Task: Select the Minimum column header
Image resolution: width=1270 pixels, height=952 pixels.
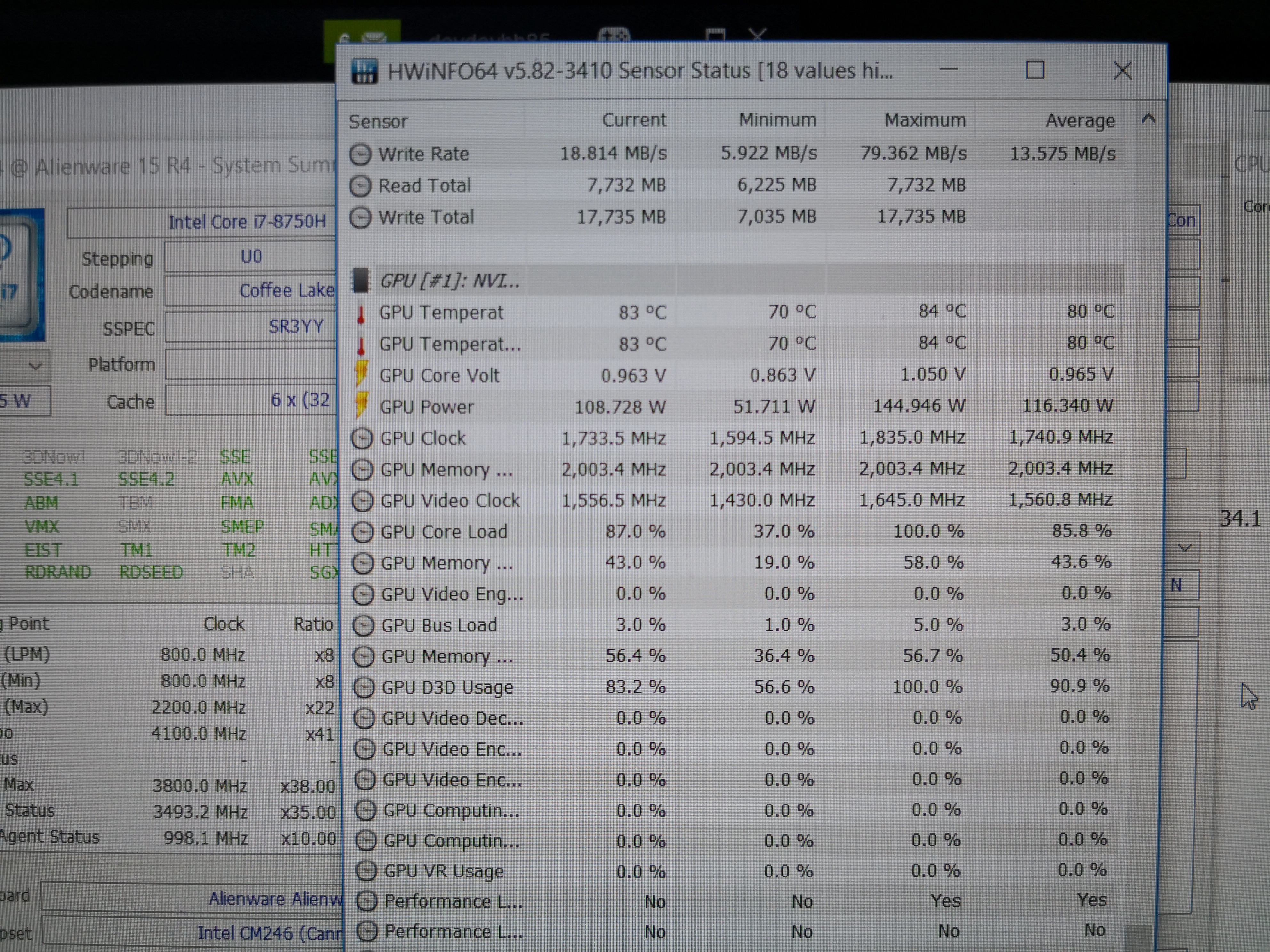Action: click(x=777, y=120)
